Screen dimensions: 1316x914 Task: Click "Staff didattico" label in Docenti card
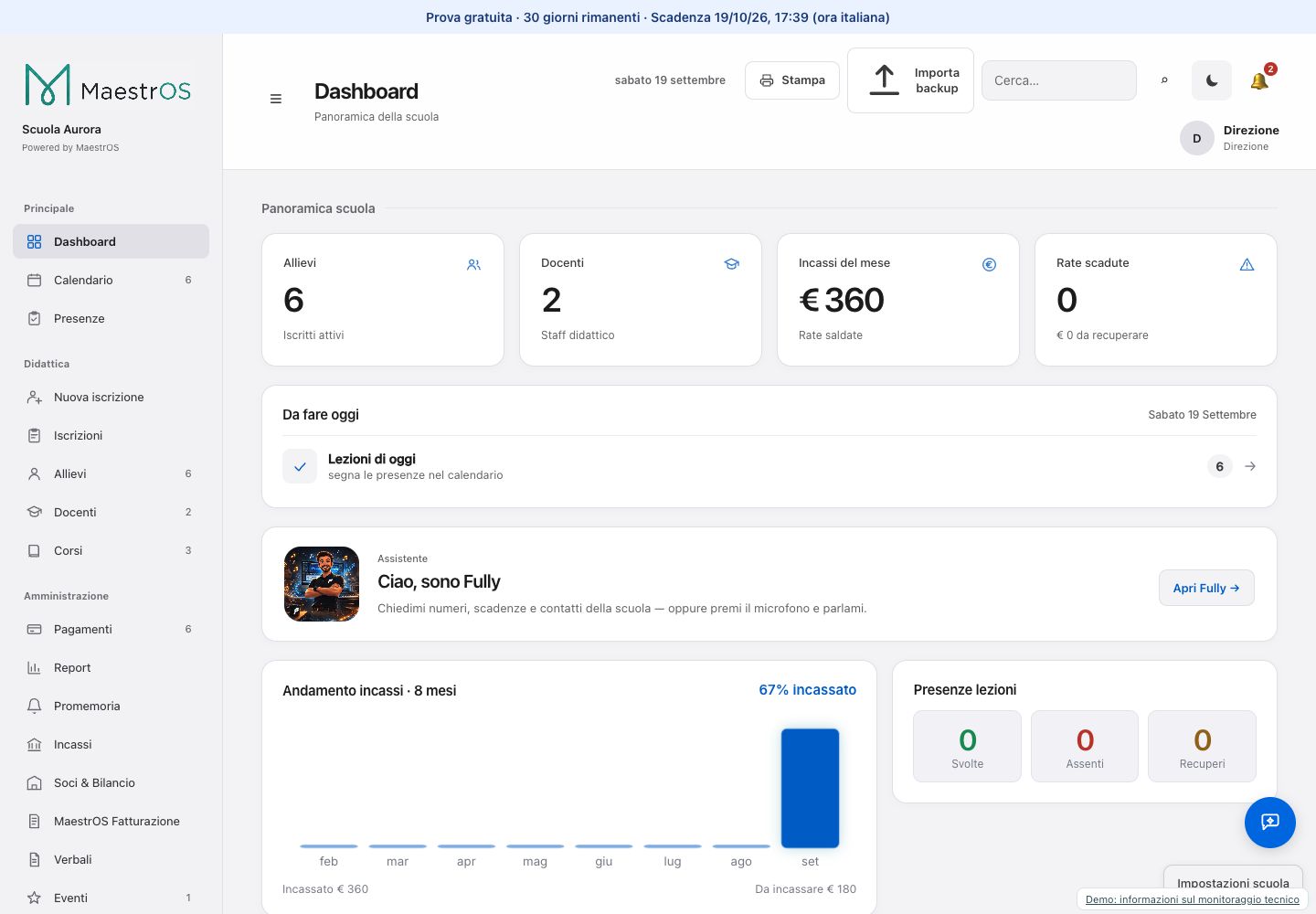click(x=578, y=335)
